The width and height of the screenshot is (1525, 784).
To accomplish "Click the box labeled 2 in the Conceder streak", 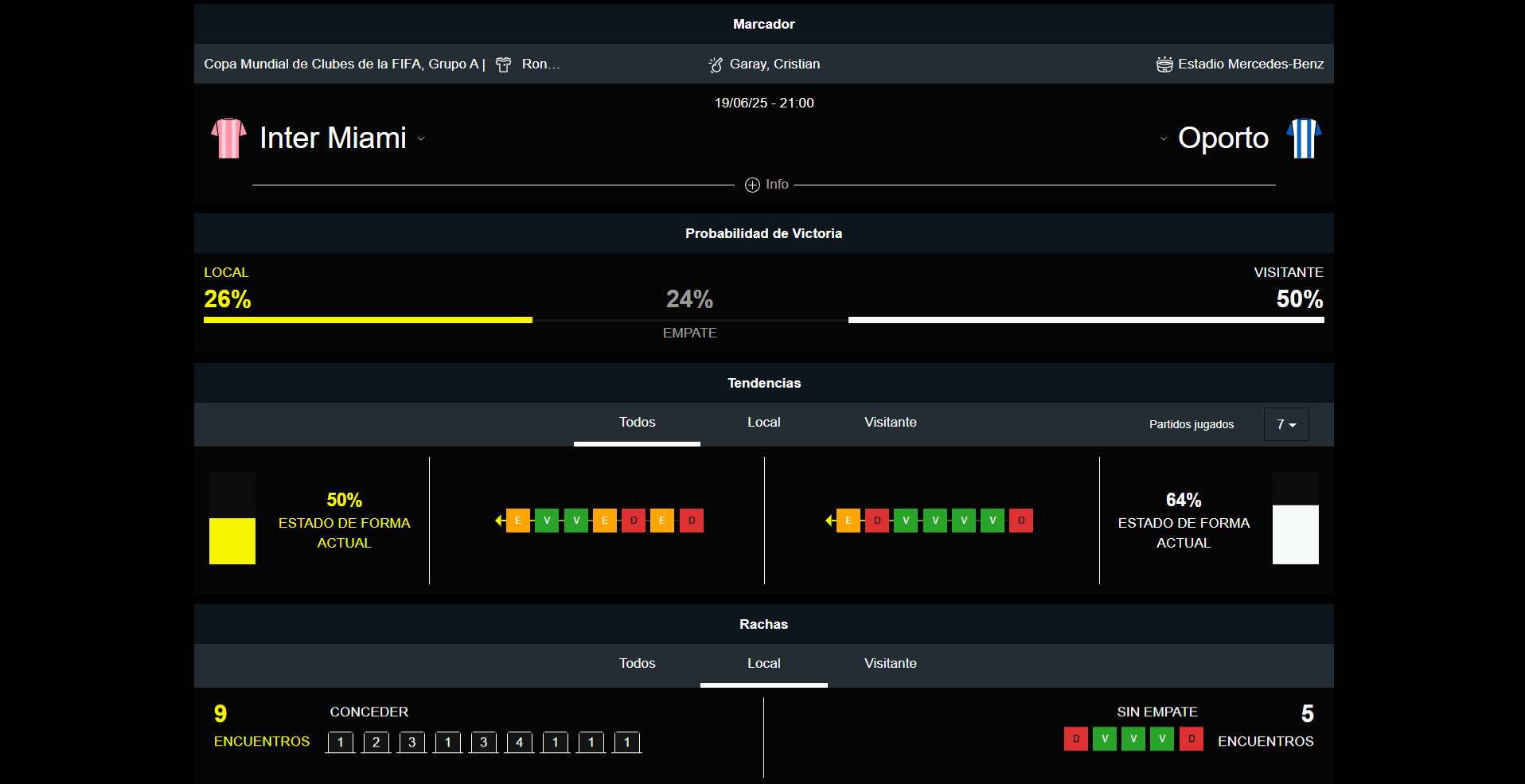I will [x=376, y=743].
